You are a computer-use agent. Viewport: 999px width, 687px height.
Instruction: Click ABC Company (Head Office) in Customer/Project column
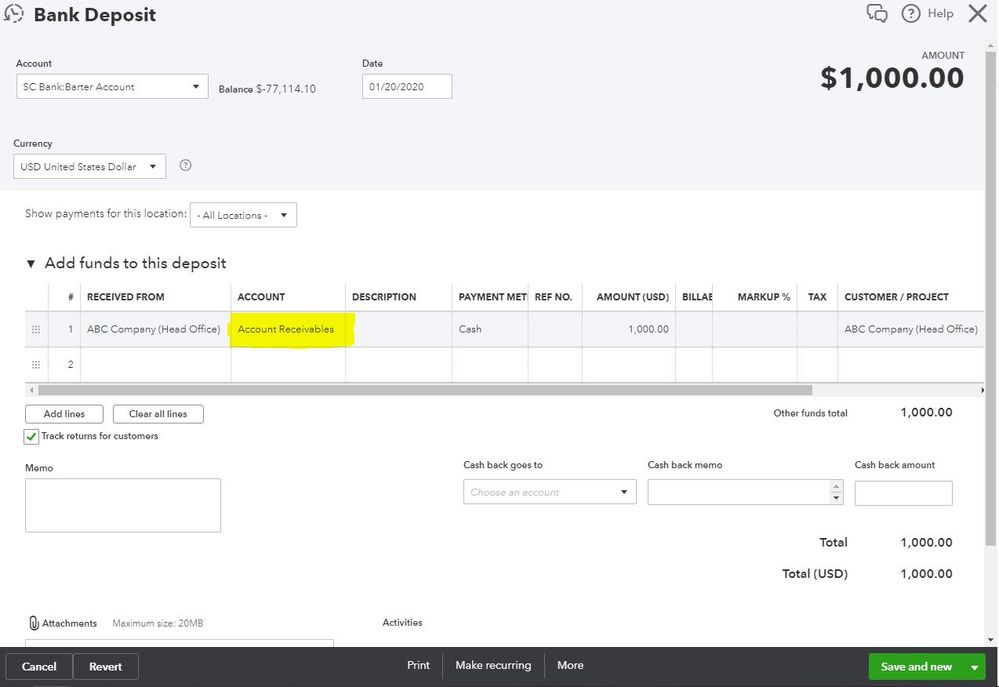tap(911, 329)
